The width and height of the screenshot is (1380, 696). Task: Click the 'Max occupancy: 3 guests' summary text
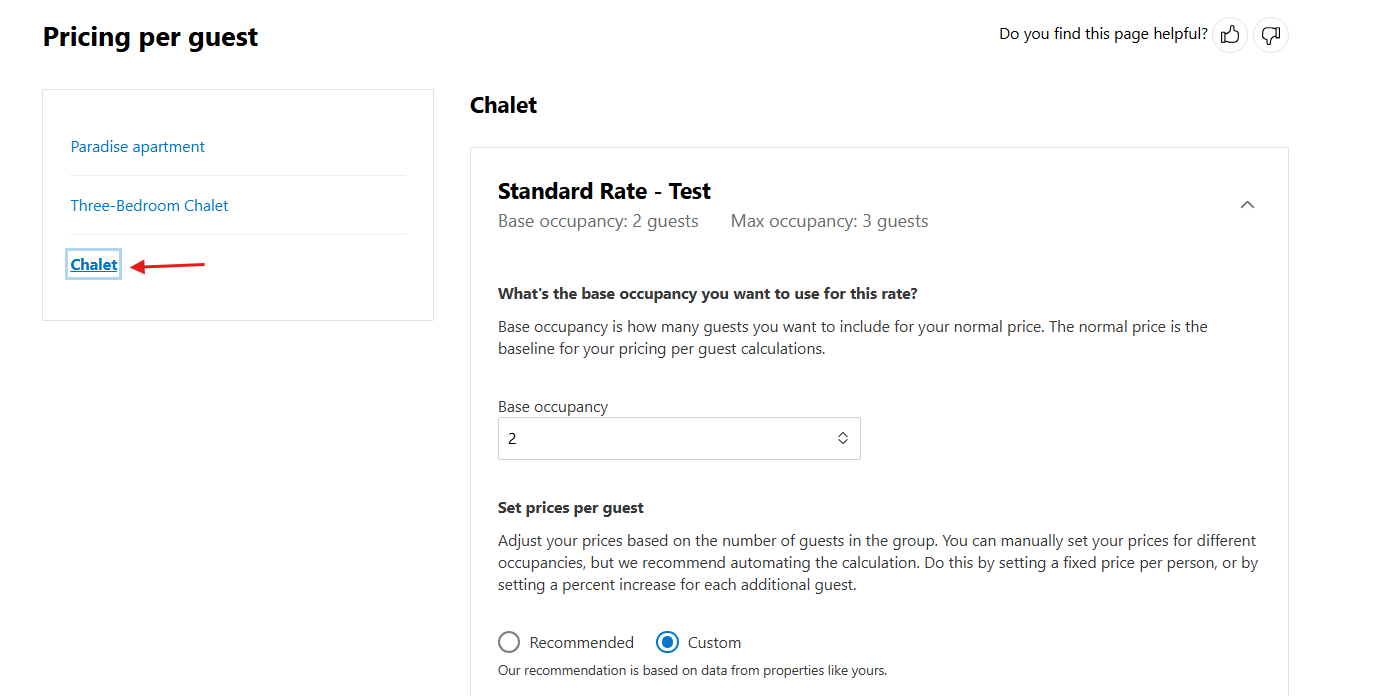[830, 221]
